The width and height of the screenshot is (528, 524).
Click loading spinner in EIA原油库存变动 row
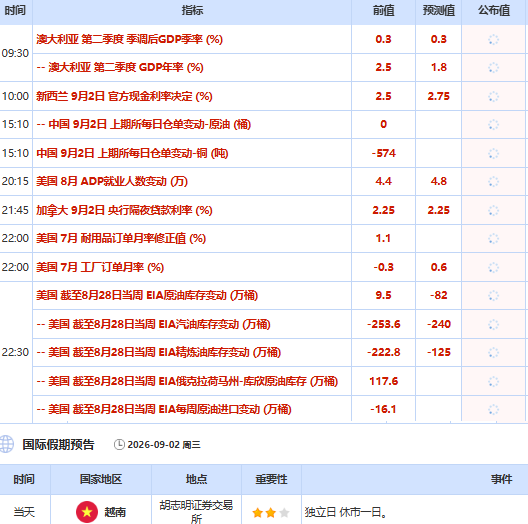click(493, 296)
